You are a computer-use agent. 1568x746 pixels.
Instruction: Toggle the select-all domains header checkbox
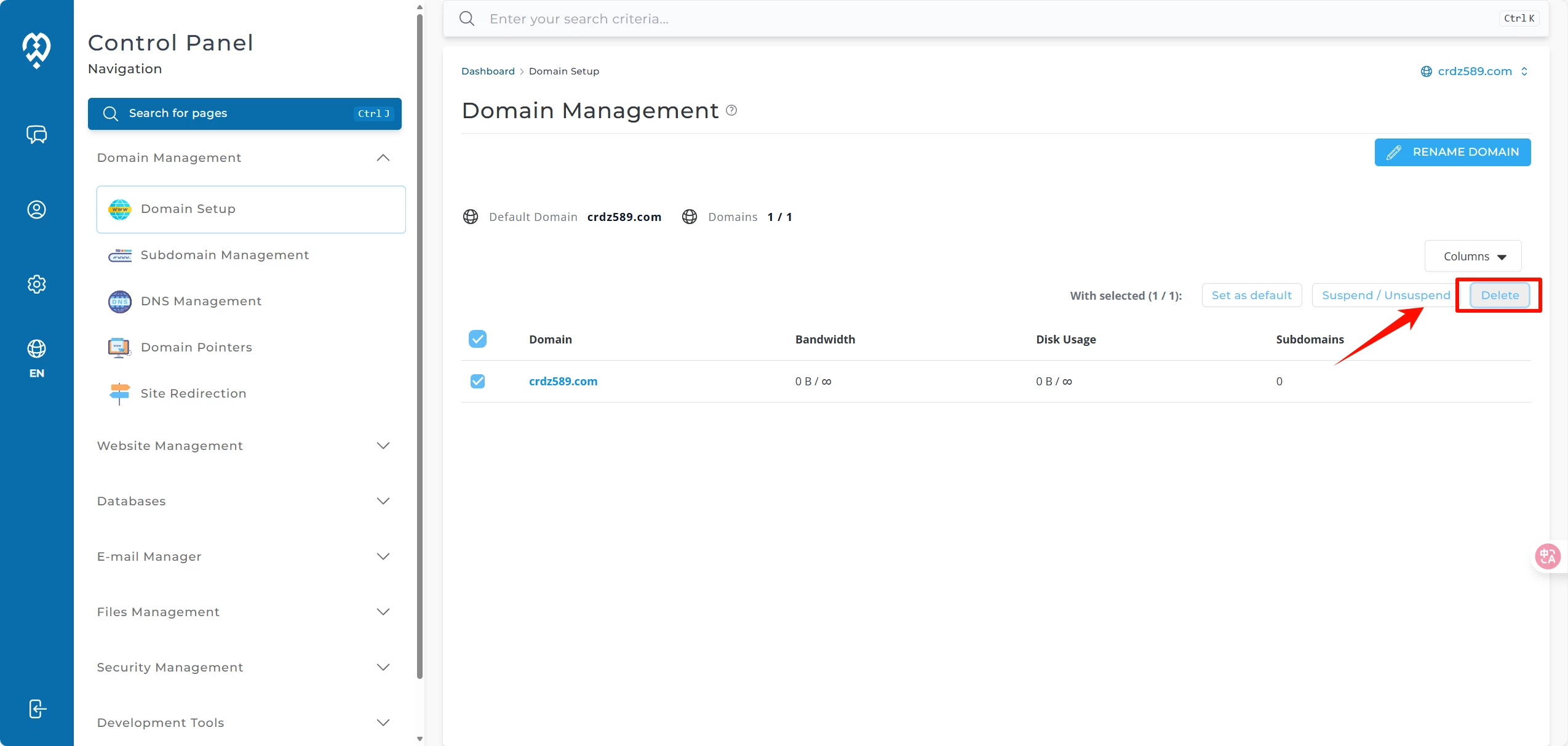[x=477, y=339]
